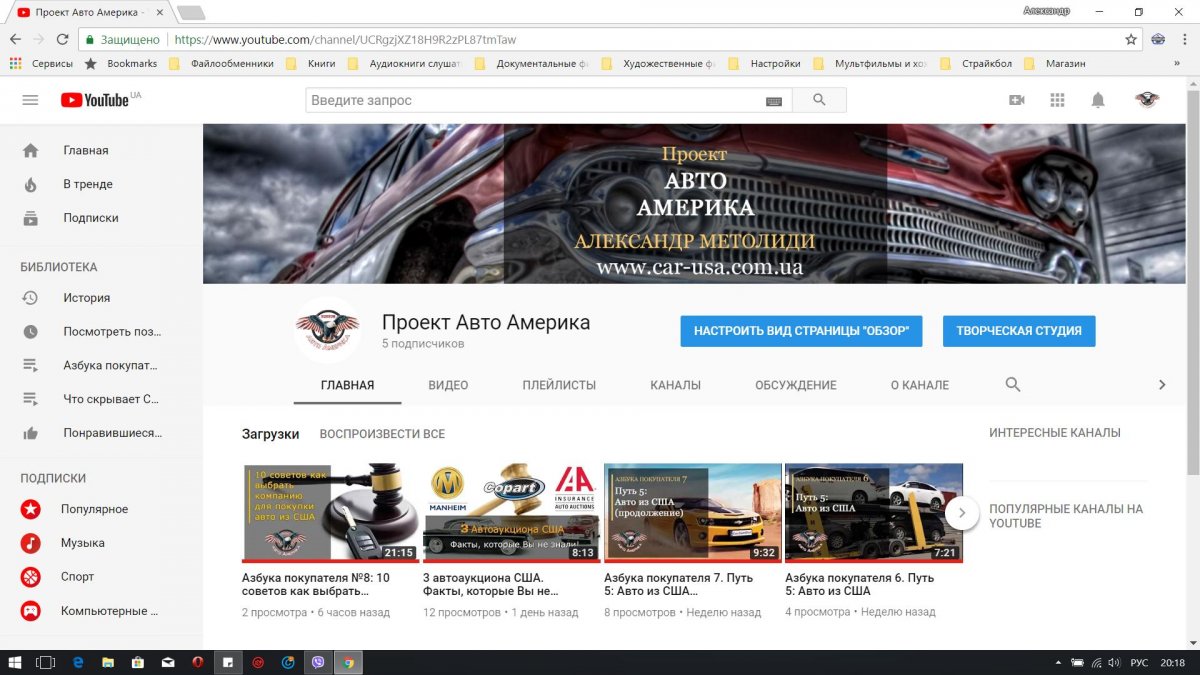The height and width of the screenshot is (675, 1200).
Task: Close the Проект Авто Америка browser tab
Action: pos(160,12)
